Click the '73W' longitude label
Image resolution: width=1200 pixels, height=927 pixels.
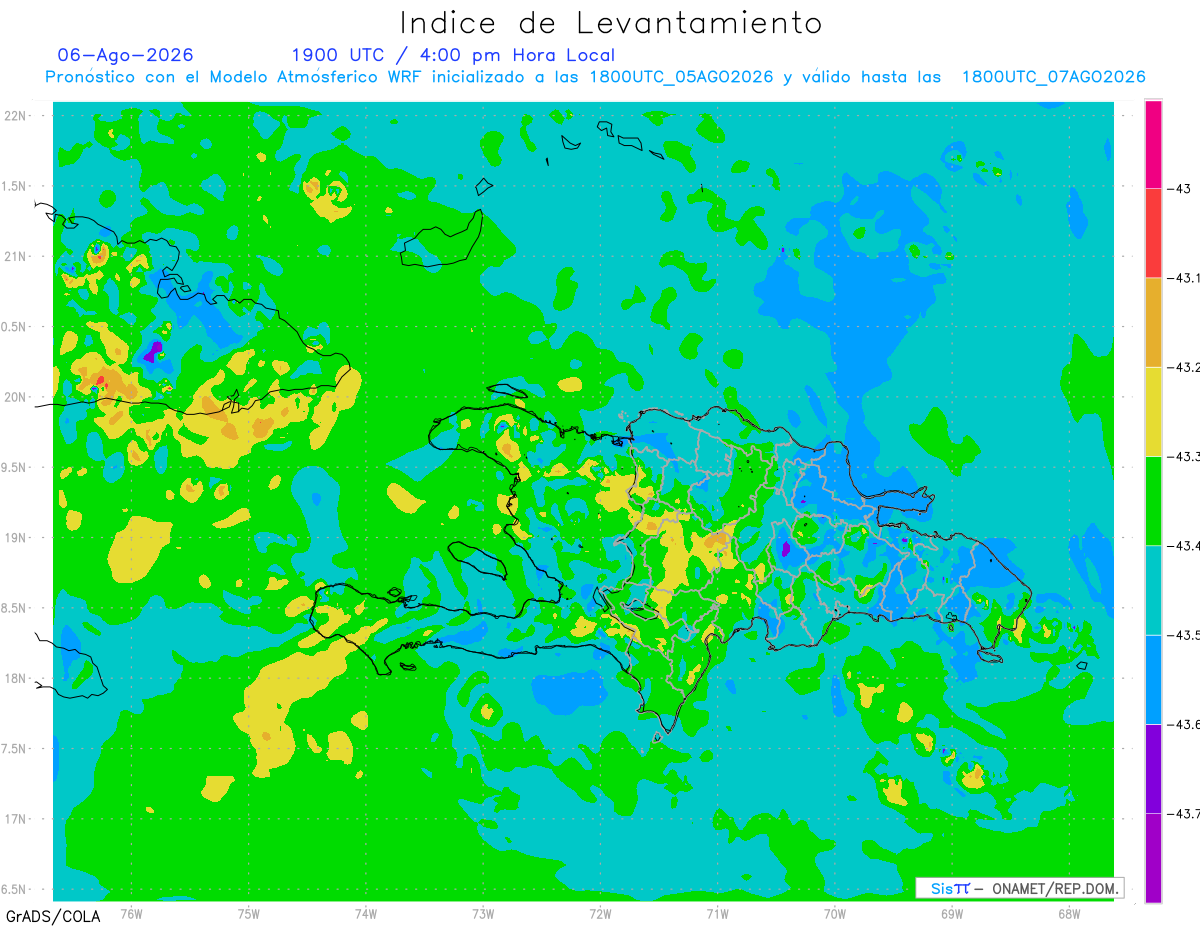[483, 913]
